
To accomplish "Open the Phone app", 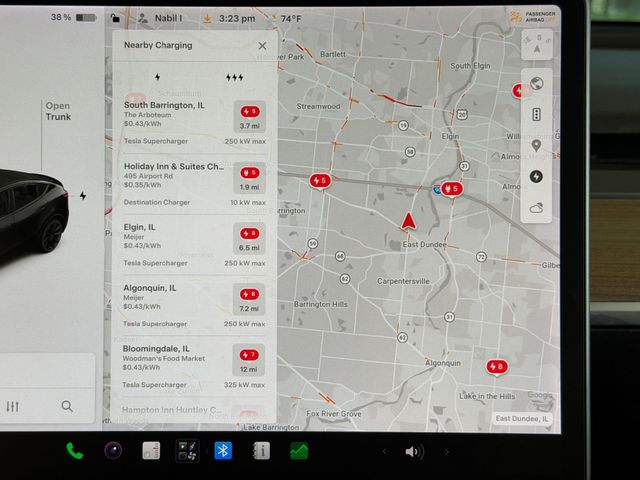I will coord(75,451).
